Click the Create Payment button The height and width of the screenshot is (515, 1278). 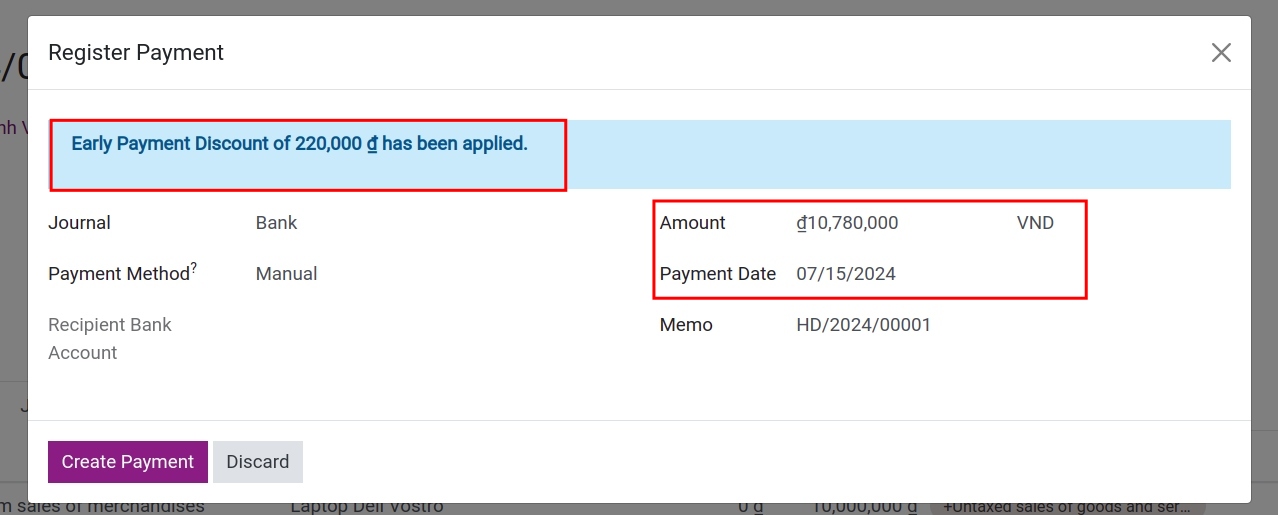pyautogui.click(x=128, y=462)
